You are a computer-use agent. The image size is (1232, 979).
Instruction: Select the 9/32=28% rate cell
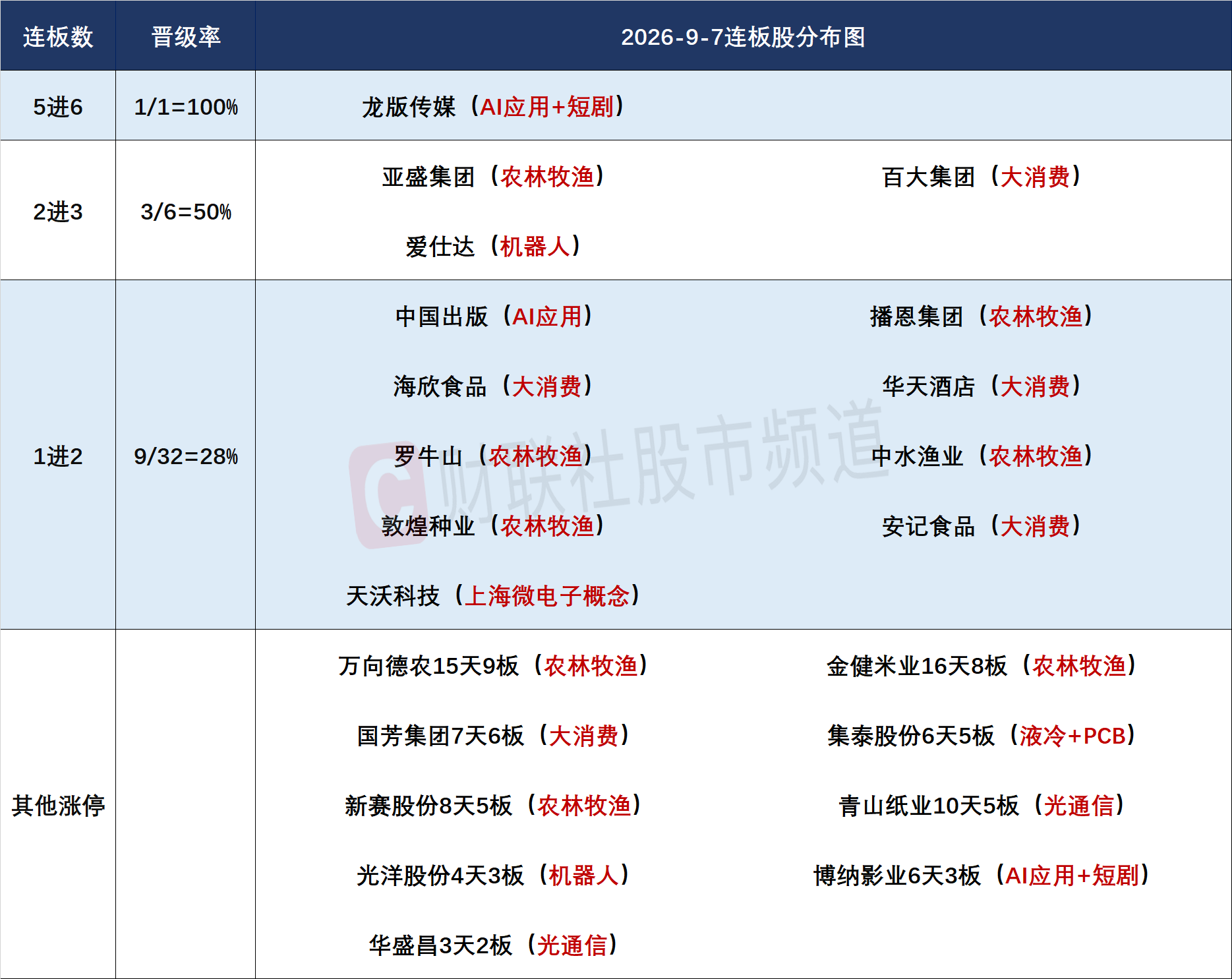[186, 455]
